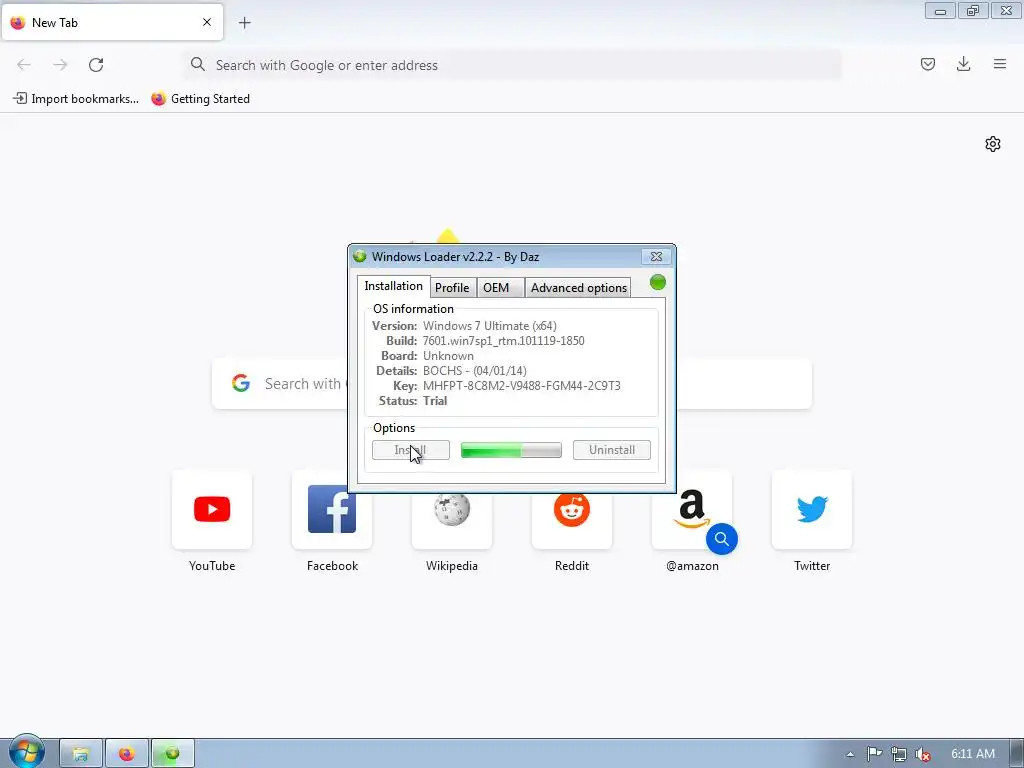Image resolution: width=1024 pixels, height=768 pixels.
Task: Click the BOCHS - (04/01/14) details text
Action: tap(475, 370)
